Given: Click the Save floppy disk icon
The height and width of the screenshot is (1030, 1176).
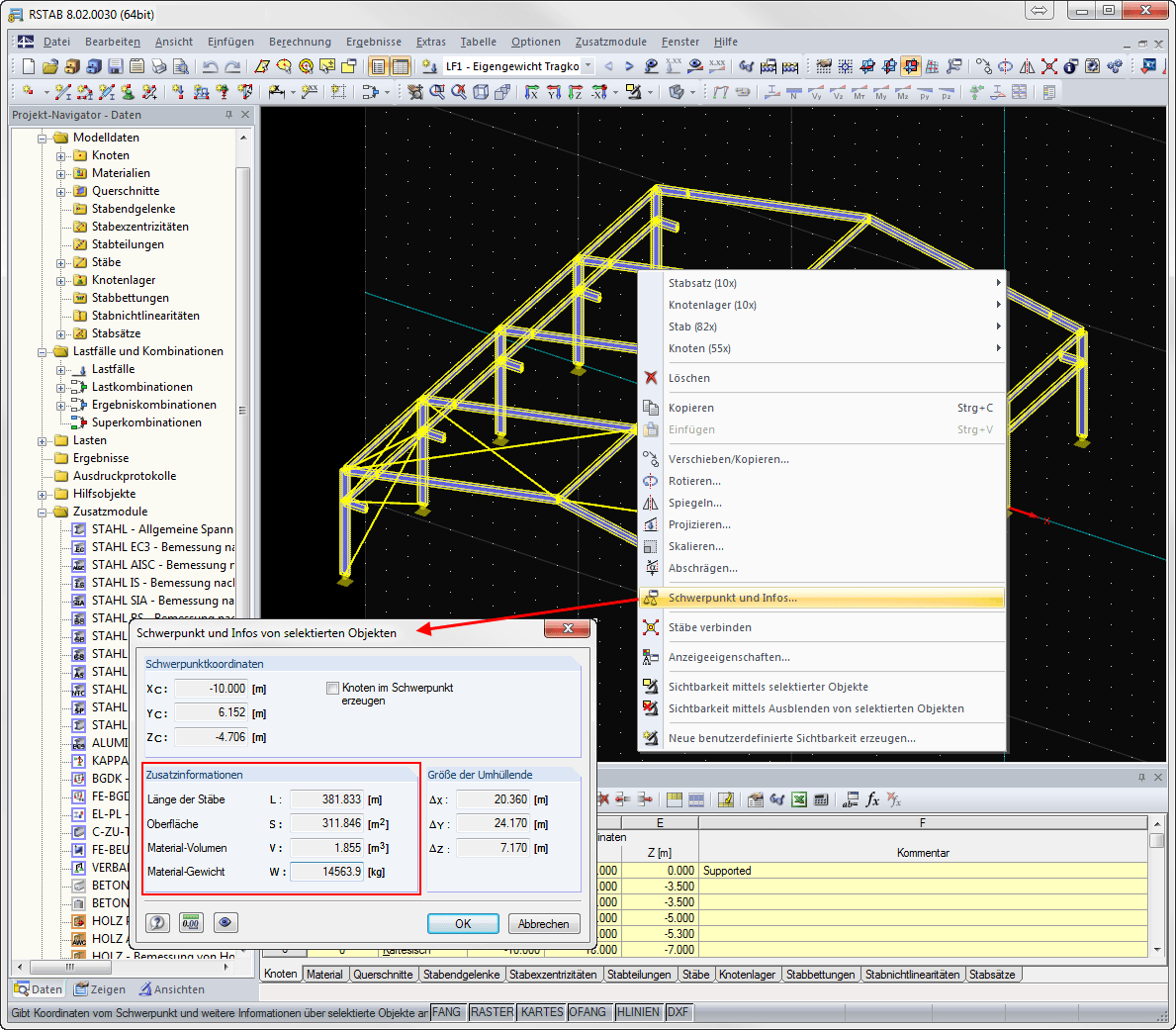Looking at the screenshot, I should [x=116, y=66].
